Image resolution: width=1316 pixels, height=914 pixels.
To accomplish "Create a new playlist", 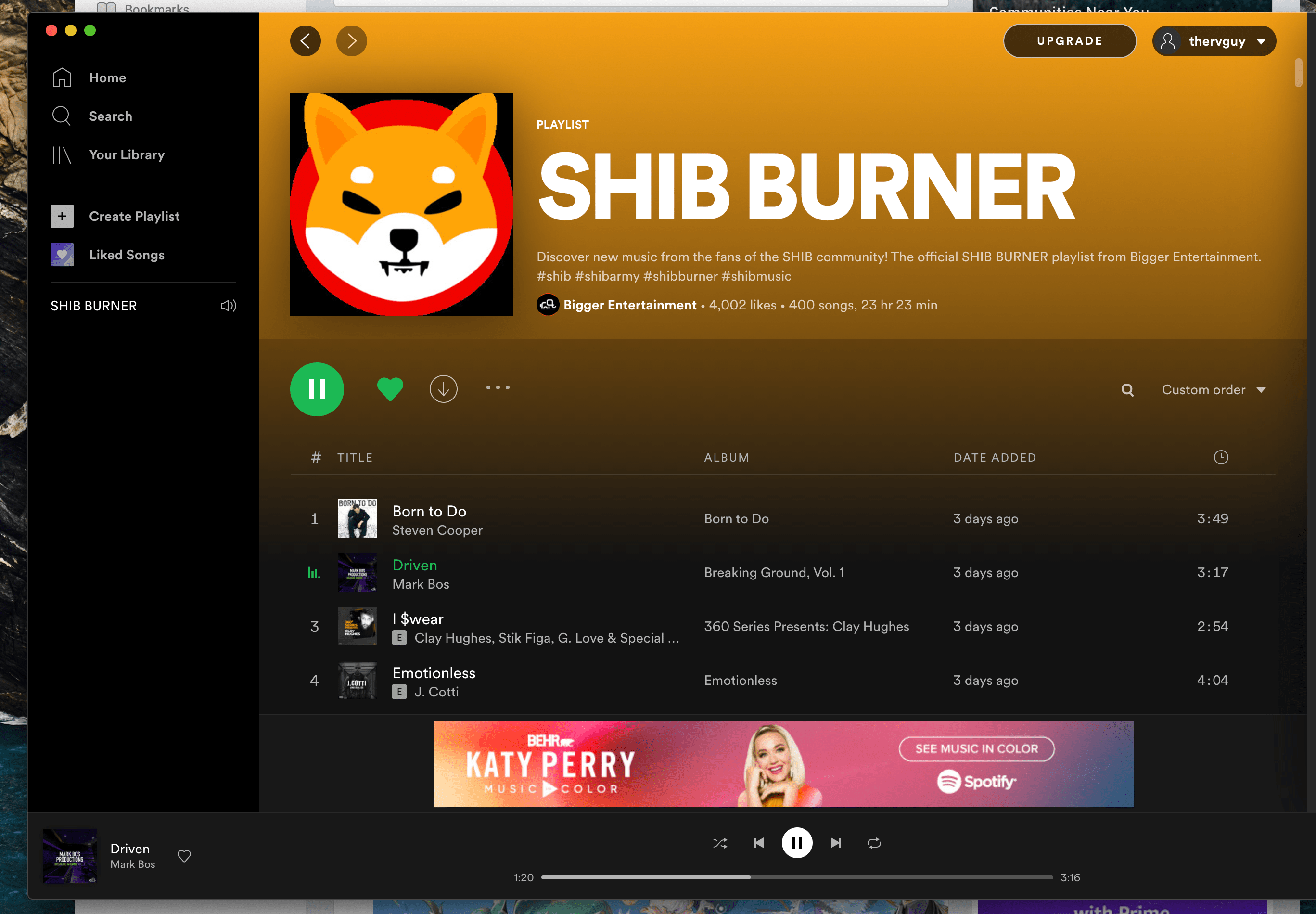I will pos(134,216).
